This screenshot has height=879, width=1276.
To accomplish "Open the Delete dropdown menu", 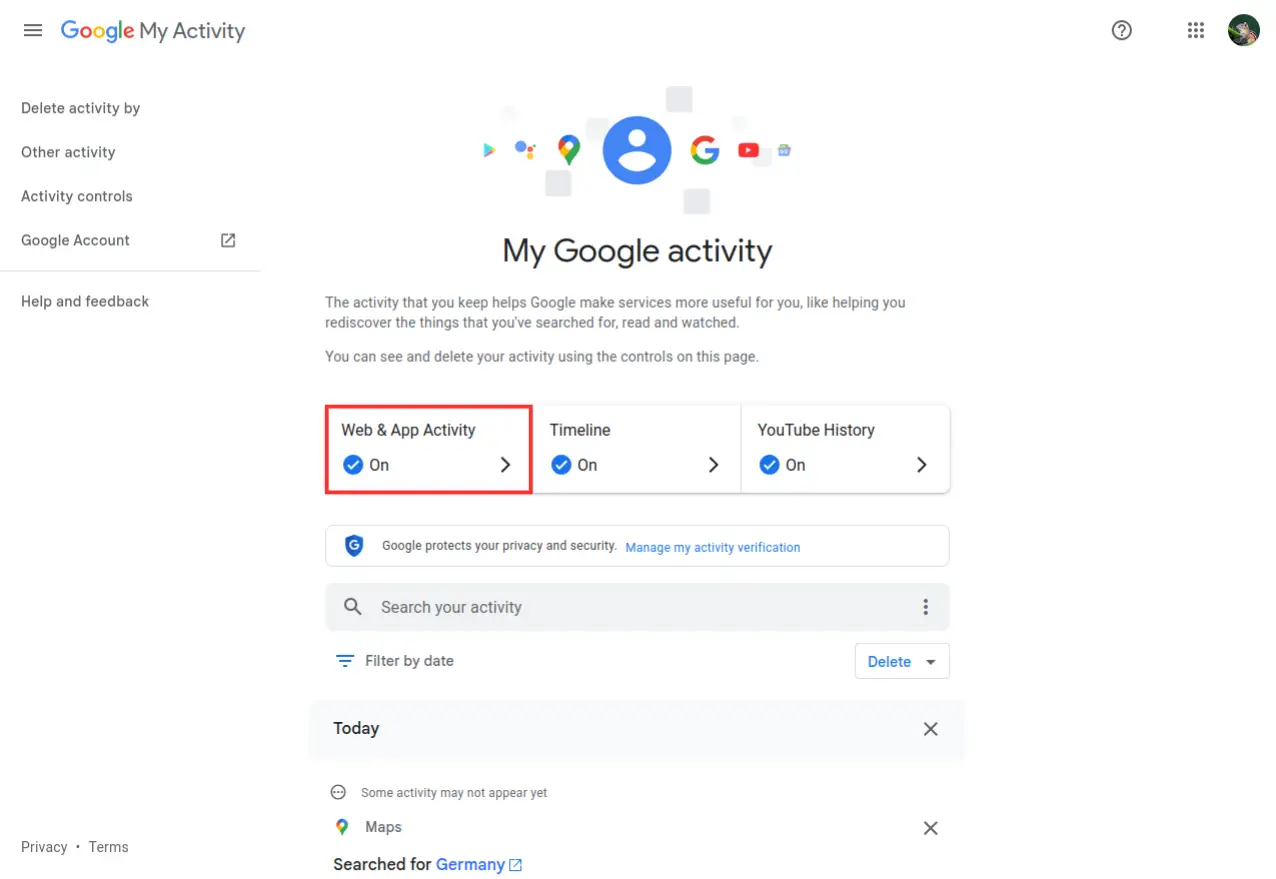I will (902, 661).
